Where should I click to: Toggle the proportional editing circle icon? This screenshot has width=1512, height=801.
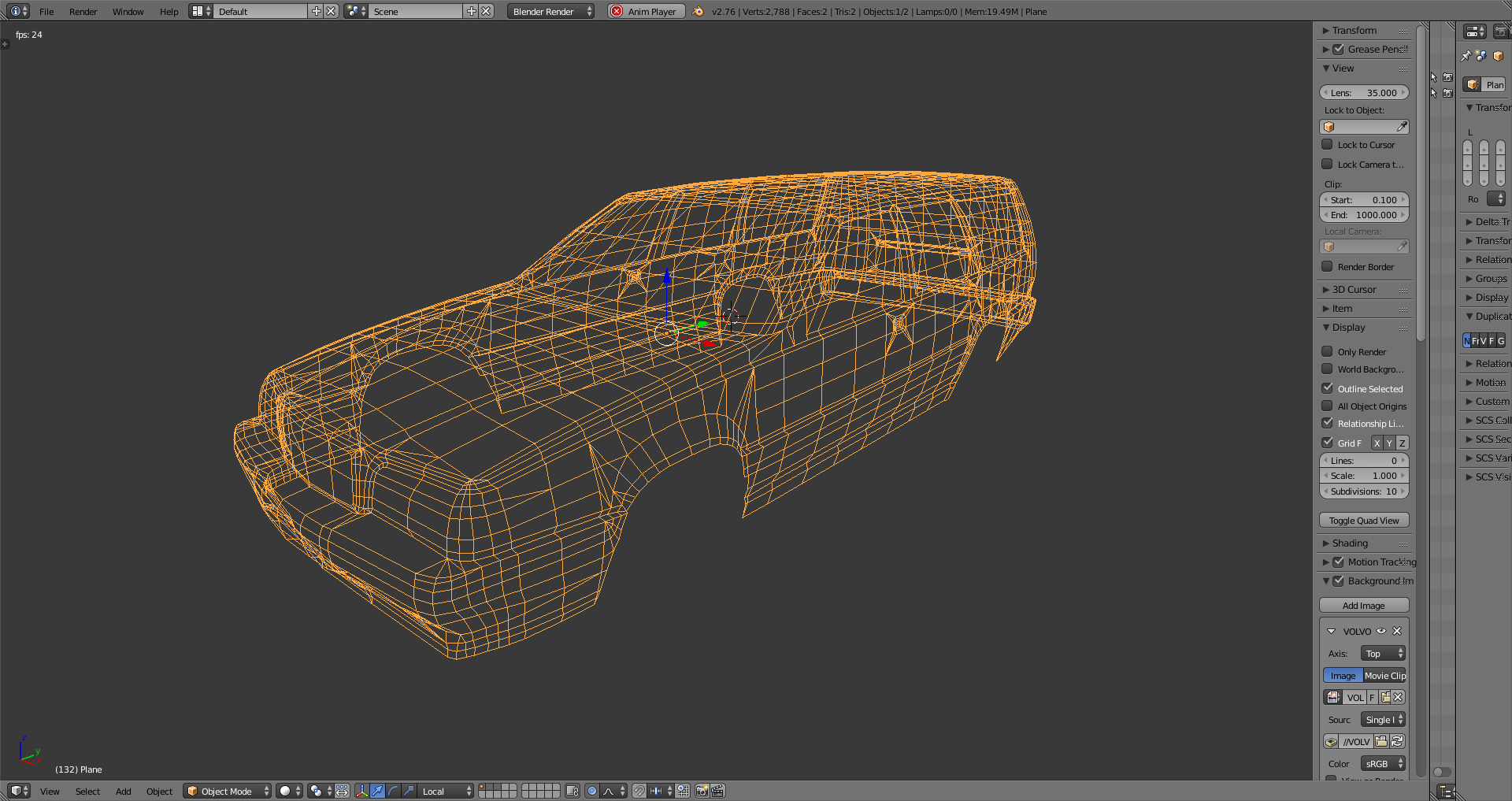[592, 791]
